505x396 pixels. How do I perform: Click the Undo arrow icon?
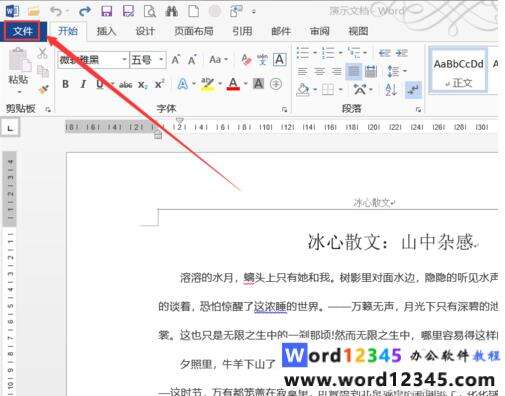56,11
